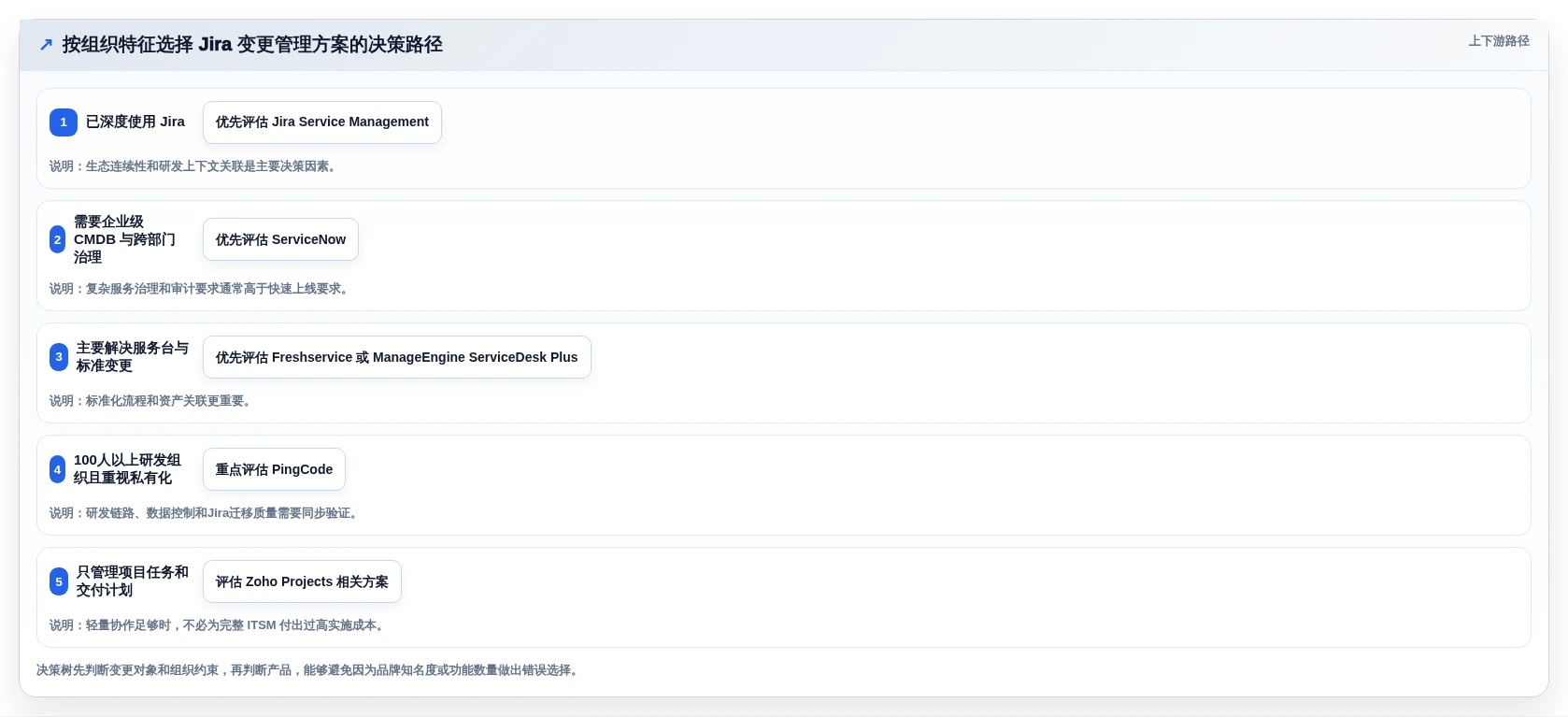
Task: Click the condition 已深度使用 Jira
Action: [x=135, y=122]
